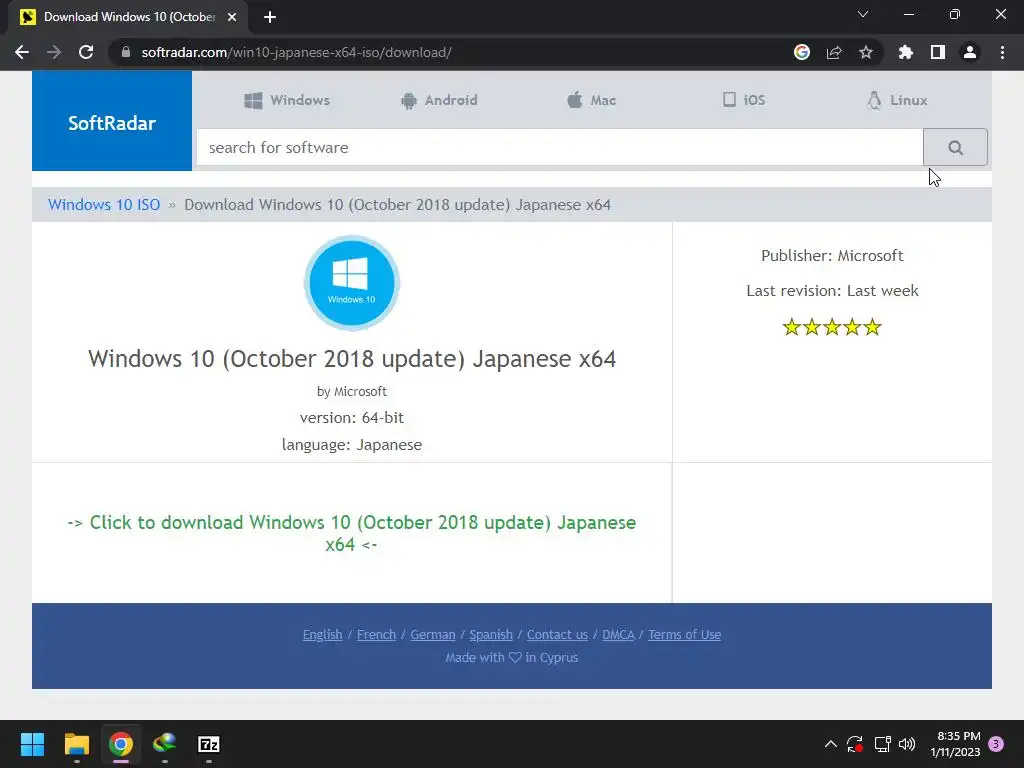This screenshot has width=1024, height=768.
Task: Open the Terms of Use link
Action: pos(684,634)
